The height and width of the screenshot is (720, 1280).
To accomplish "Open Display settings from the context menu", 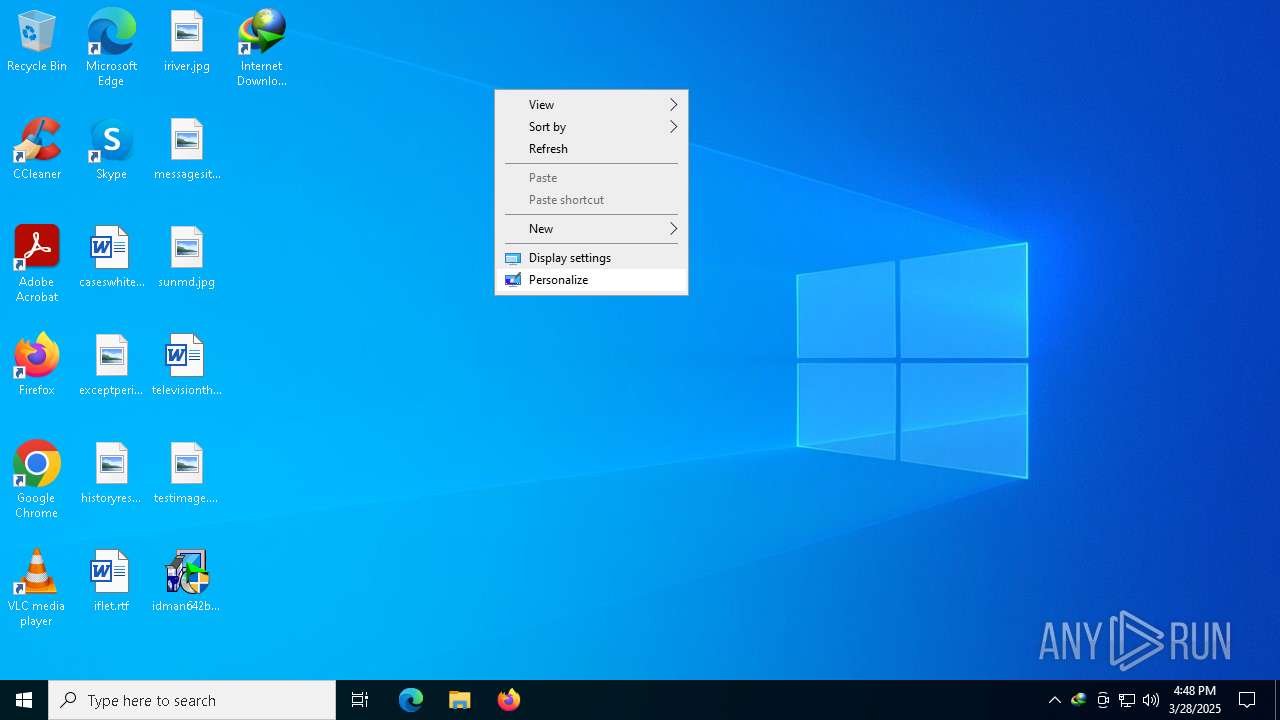I will point(591,257).
